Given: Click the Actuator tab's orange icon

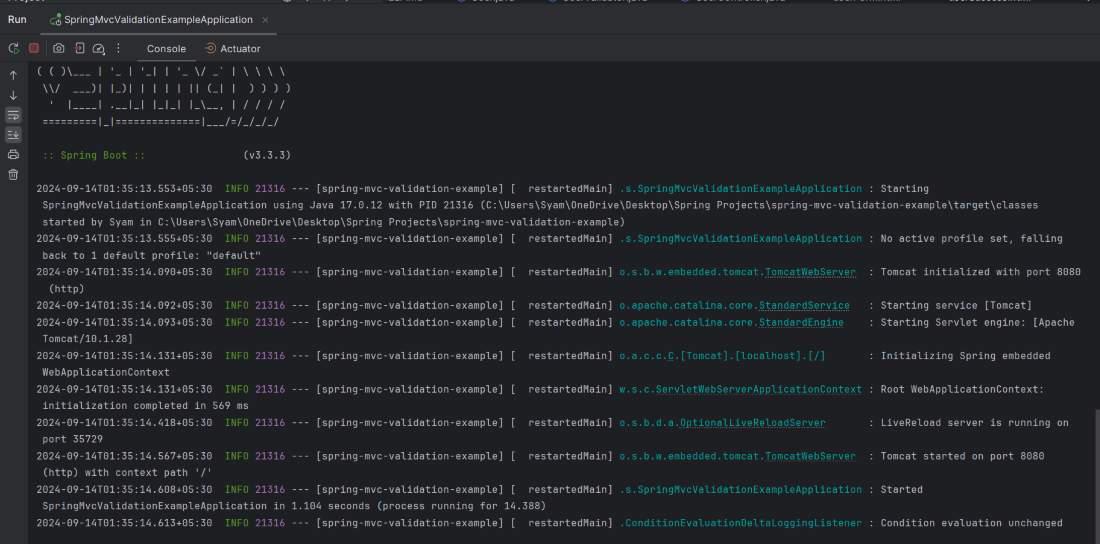Looking at the screenshot, I should coord(210,48).
